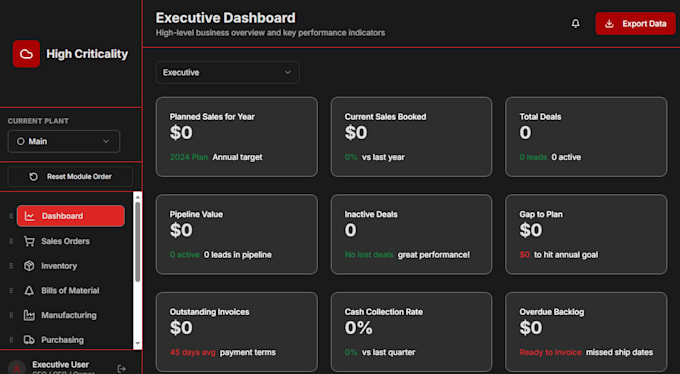
Task: Click the '0 leads in pipeline' text
Action: click(x=238, y=255)
